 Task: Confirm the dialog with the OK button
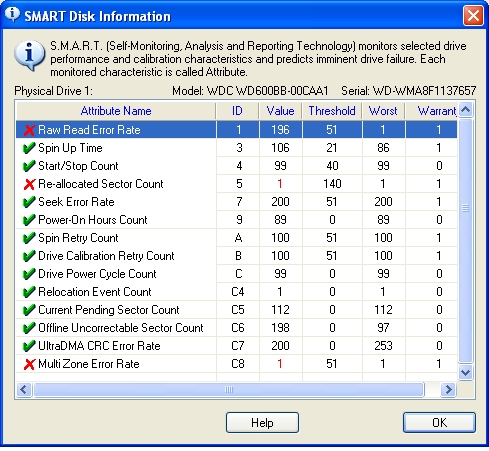439,423
